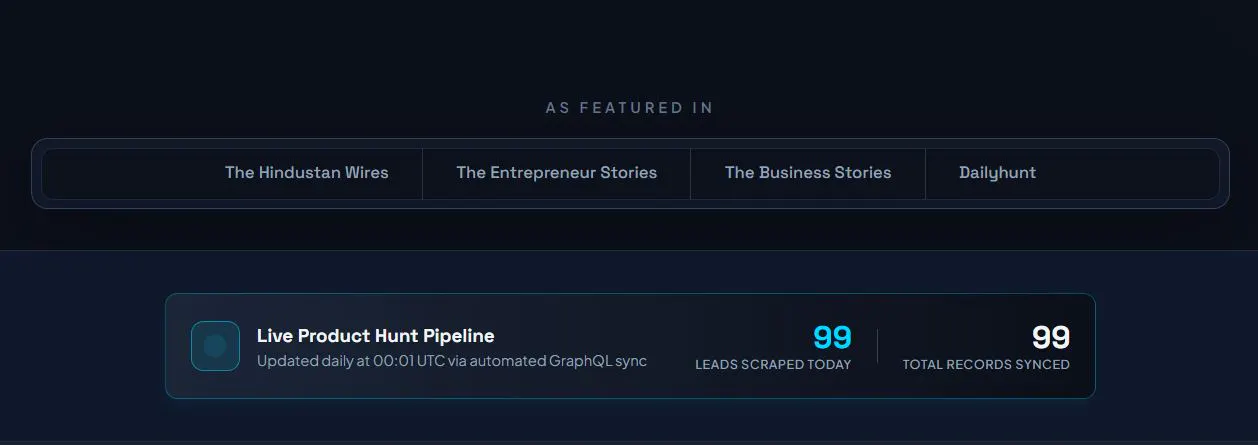Click the 00:01 UTC time text
Image resolution: width=1258 pixels, height=445 pixels.
(x=408, y=361)
